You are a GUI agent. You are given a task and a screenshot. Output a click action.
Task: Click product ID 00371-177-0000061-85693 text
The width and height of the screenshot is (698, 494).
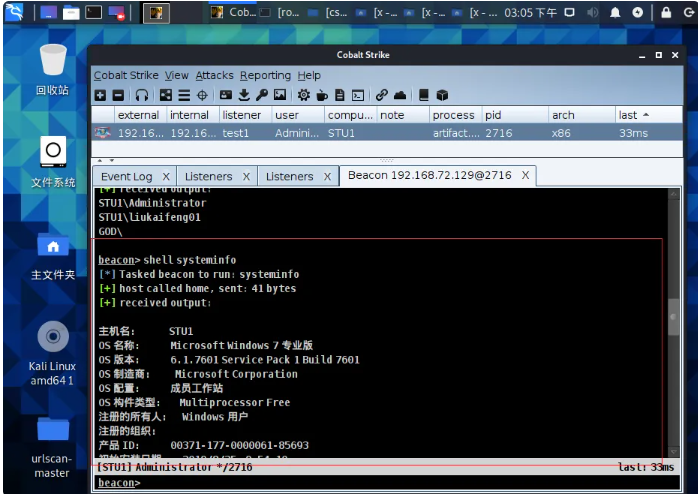pyautogui.click(x=239, y=445)
